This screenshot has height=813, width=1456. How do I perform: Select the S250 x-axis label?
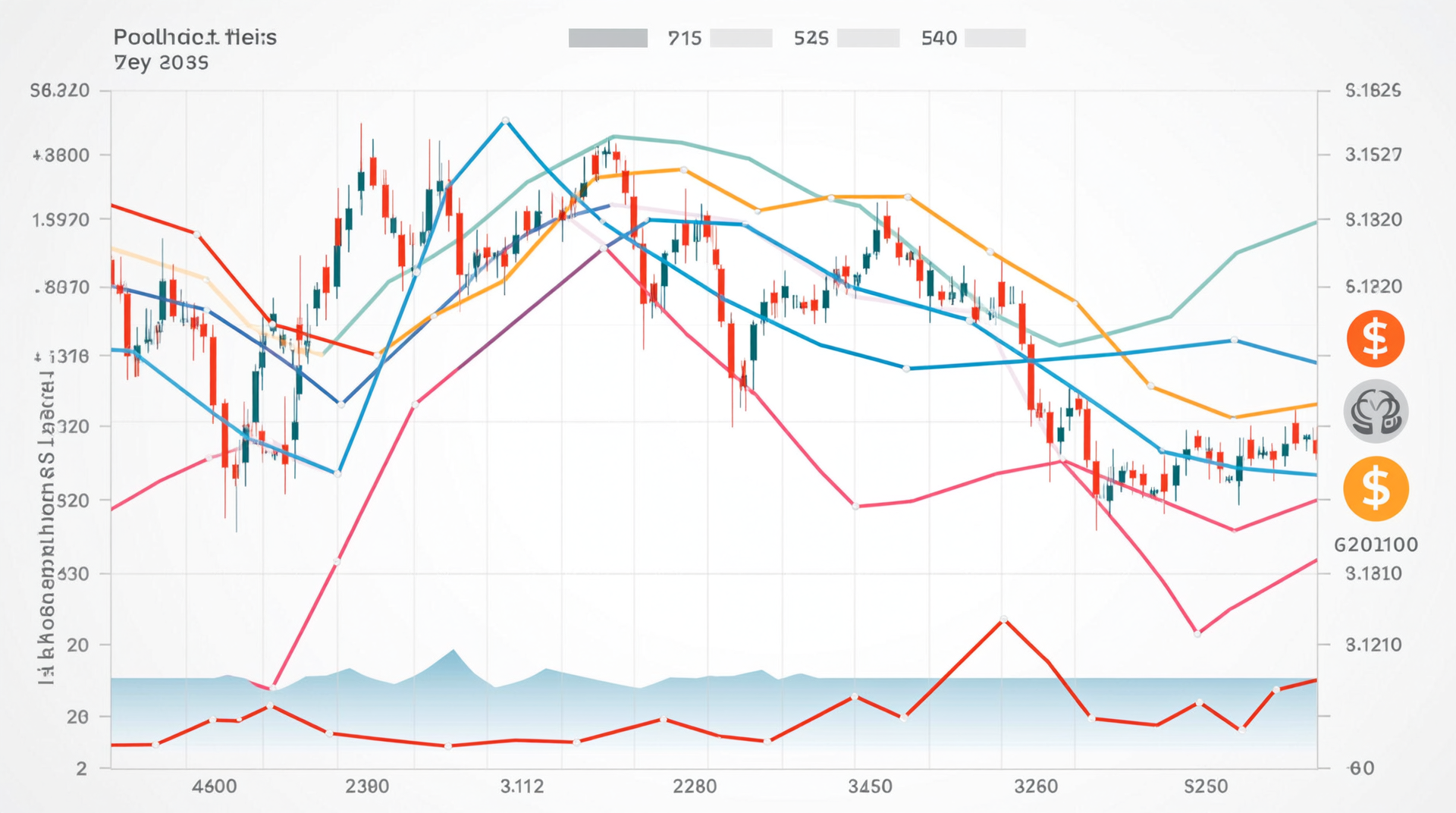pyautogui.click(x=1206, y=786)
